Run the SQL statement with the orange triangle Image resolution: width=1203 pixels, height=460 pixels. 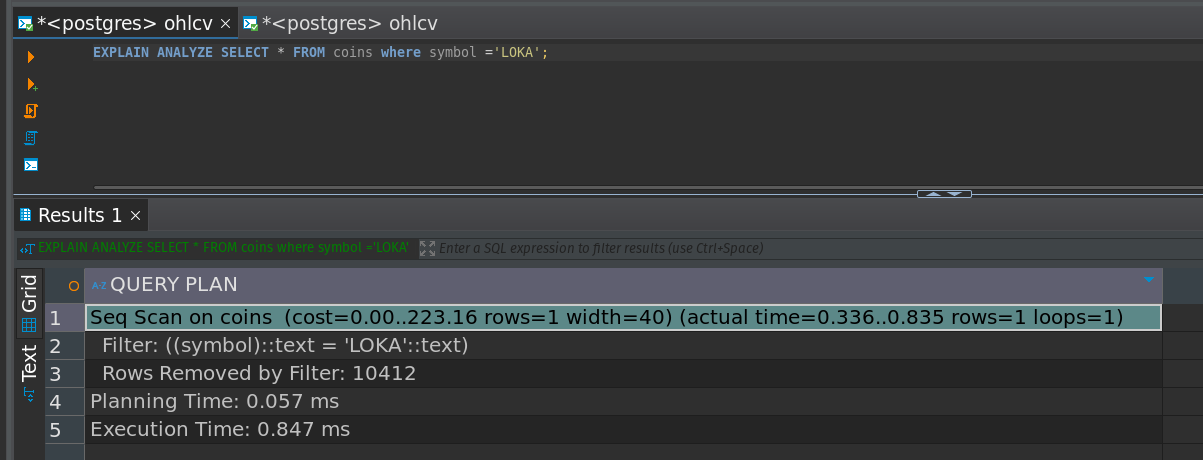point(31,58)
